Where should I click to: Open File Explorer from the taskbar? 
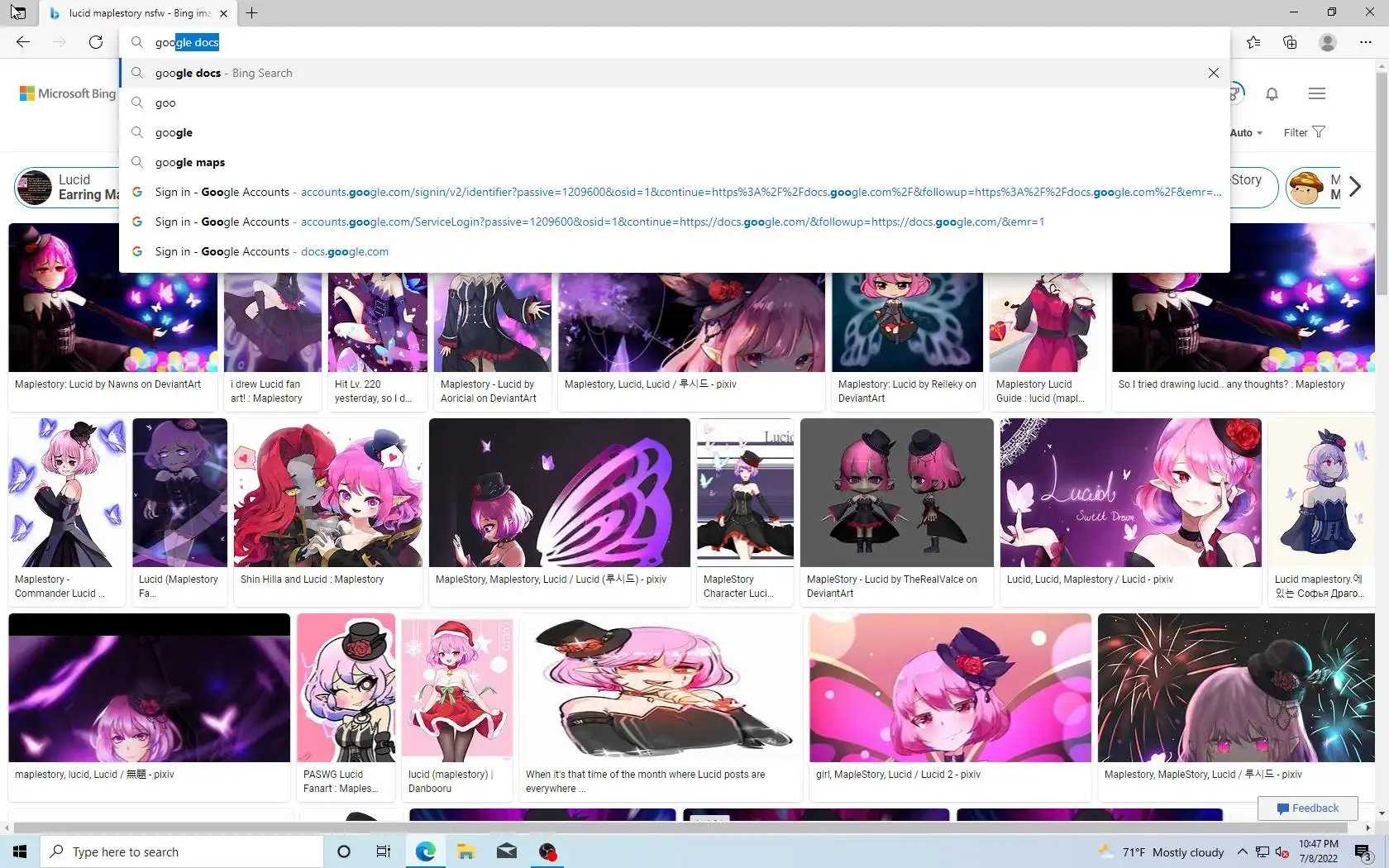(465, 851)
